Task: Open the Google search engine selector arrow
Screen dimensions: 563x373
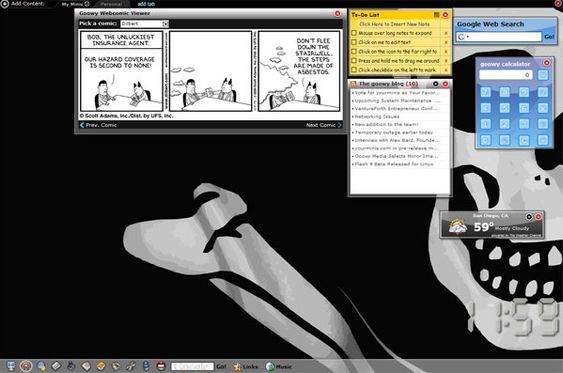Action: [x=468, y=37]
